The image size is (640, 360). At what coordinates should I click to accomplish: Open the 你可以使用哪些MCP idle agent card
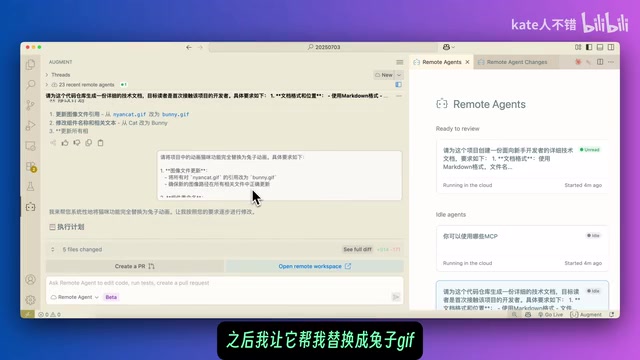pyautogui.click(x=522, y=248)
